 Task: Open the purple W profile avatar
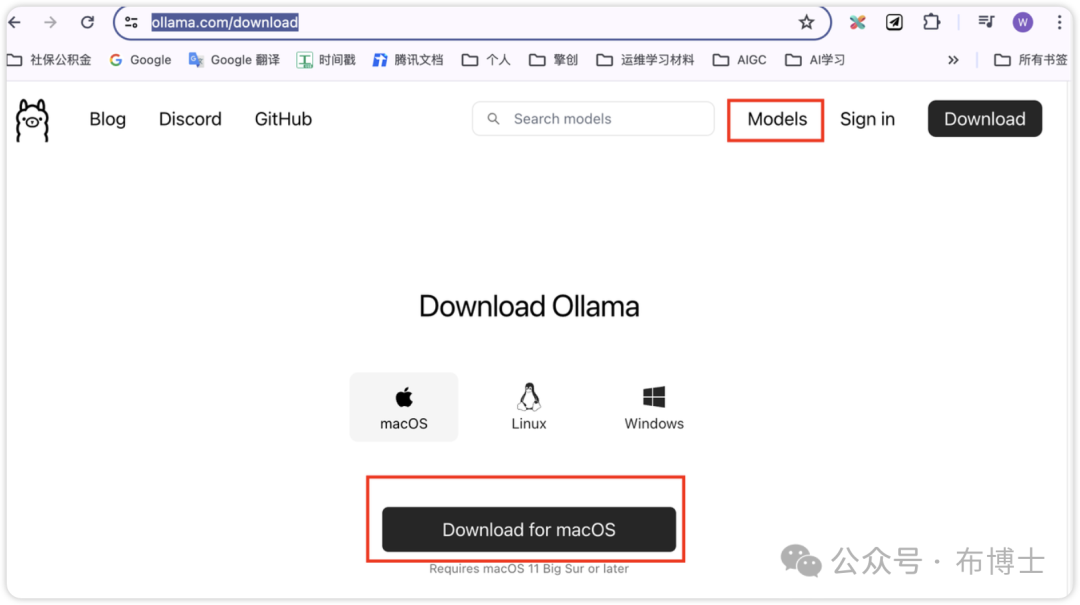[x=1023, y=23]
